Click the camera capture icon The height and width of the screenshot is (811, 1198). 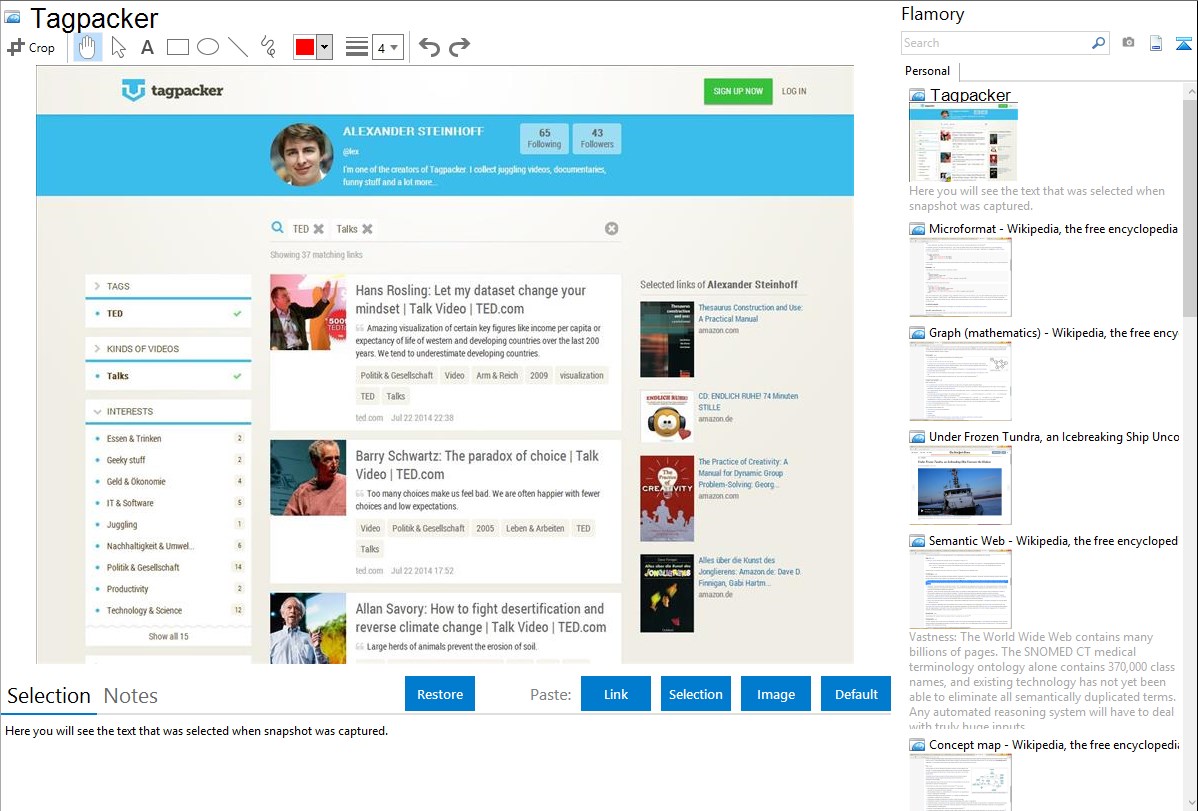(x=1128, y=43)
